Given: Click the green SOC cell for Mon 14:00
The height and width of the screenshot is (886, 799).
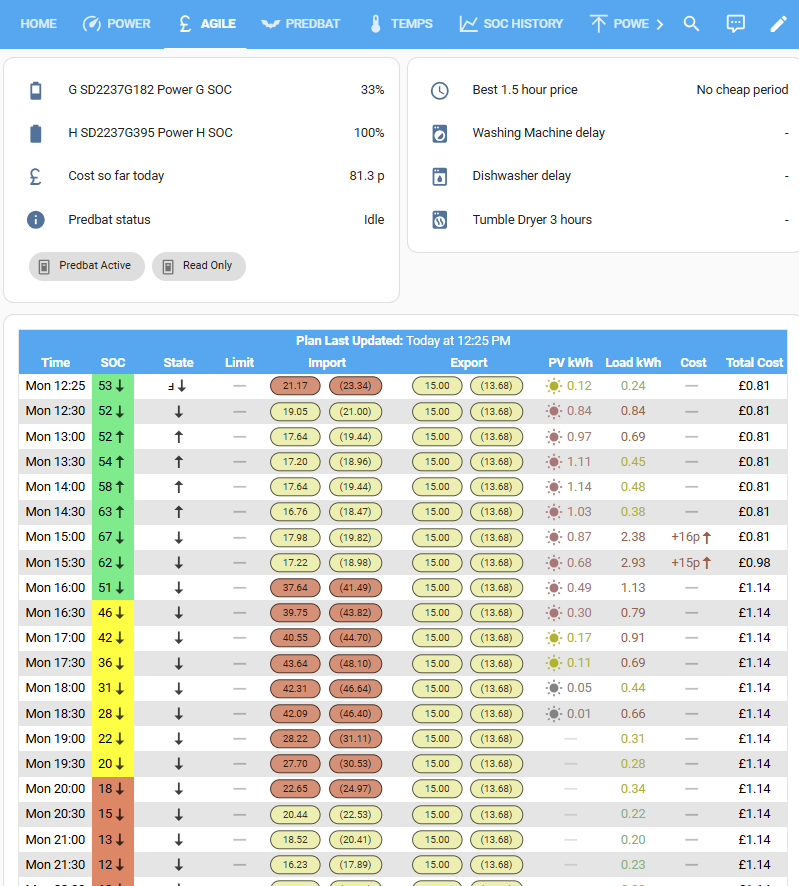Looking at the screenshot, I should point(112,487).
